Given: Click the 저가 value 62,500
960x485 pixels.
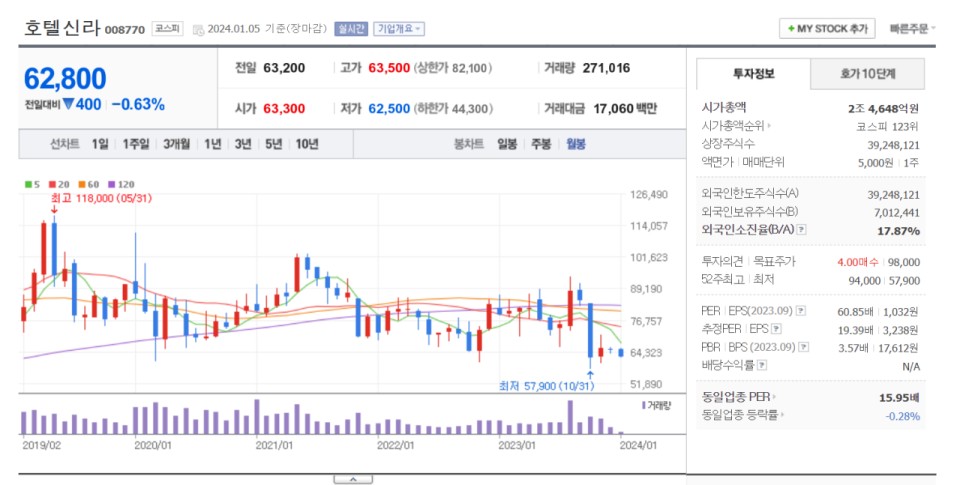Looking at the screenshot, I should [x=389, y=108].
